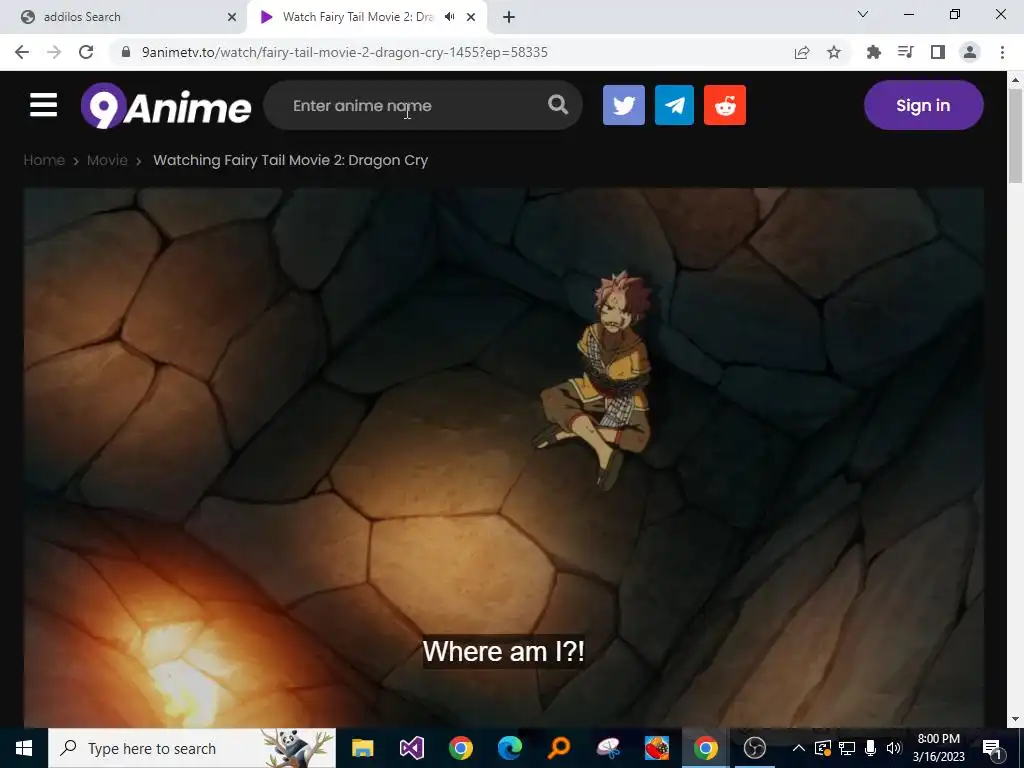Follow the Home breadcrumb link

coord(44,160)
